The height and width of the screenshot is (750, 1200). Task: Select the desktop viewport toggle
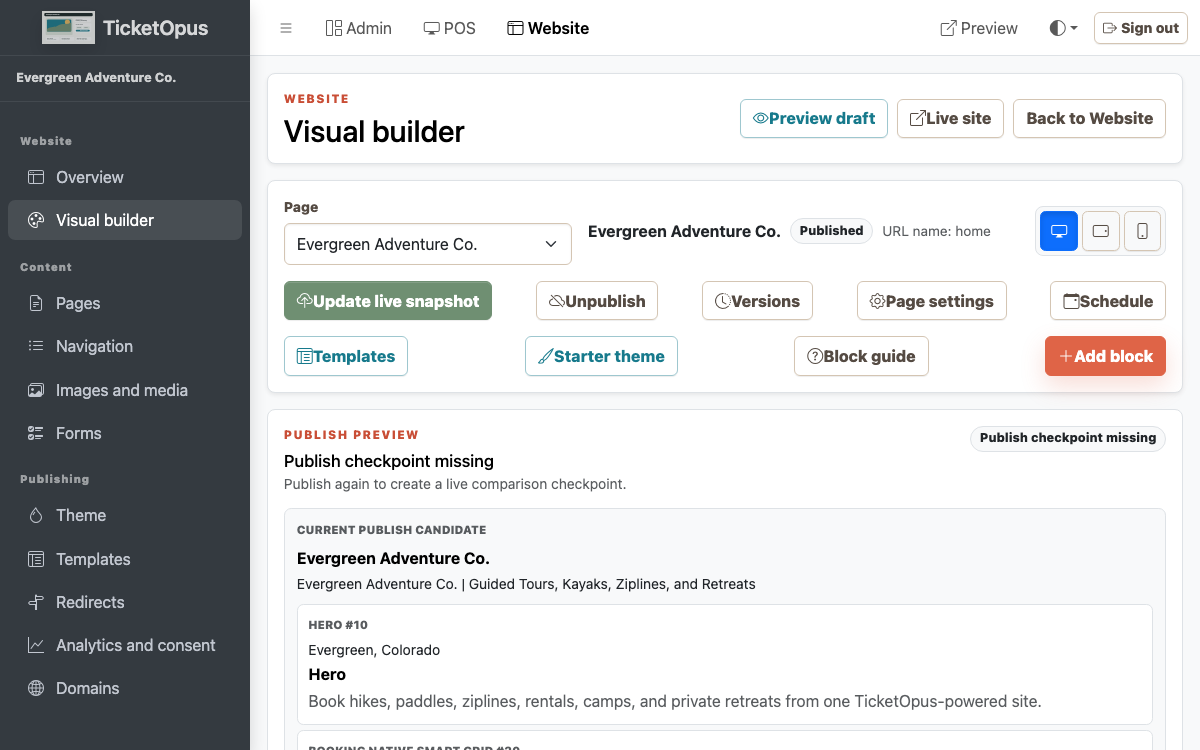point(1059,231)
